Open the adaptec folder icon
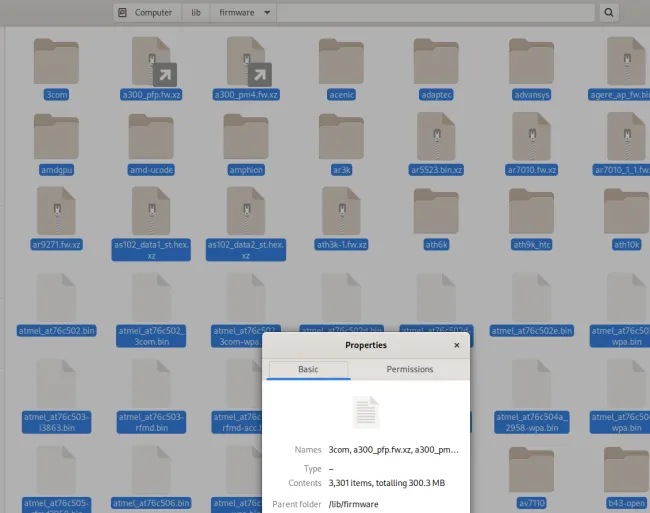This screenshot has height=513, width=650. point(436,61)
